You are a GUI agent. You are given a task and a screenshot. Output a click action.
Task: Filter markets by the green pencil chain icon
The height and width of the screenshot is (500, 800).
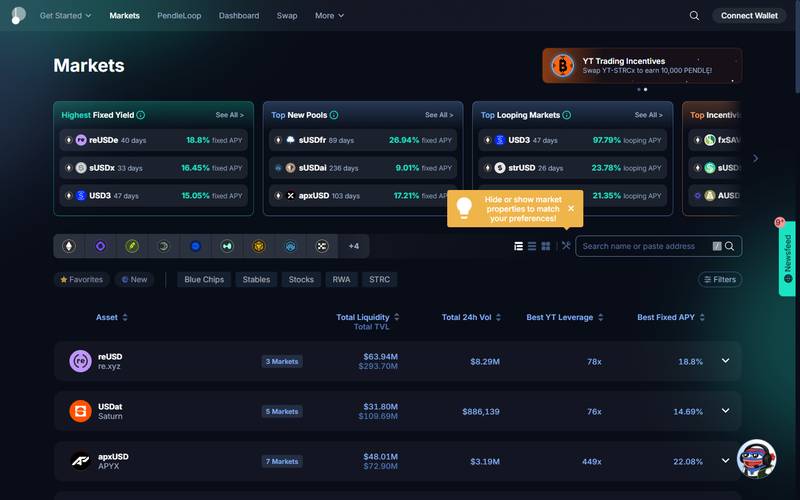pos(132,246)
